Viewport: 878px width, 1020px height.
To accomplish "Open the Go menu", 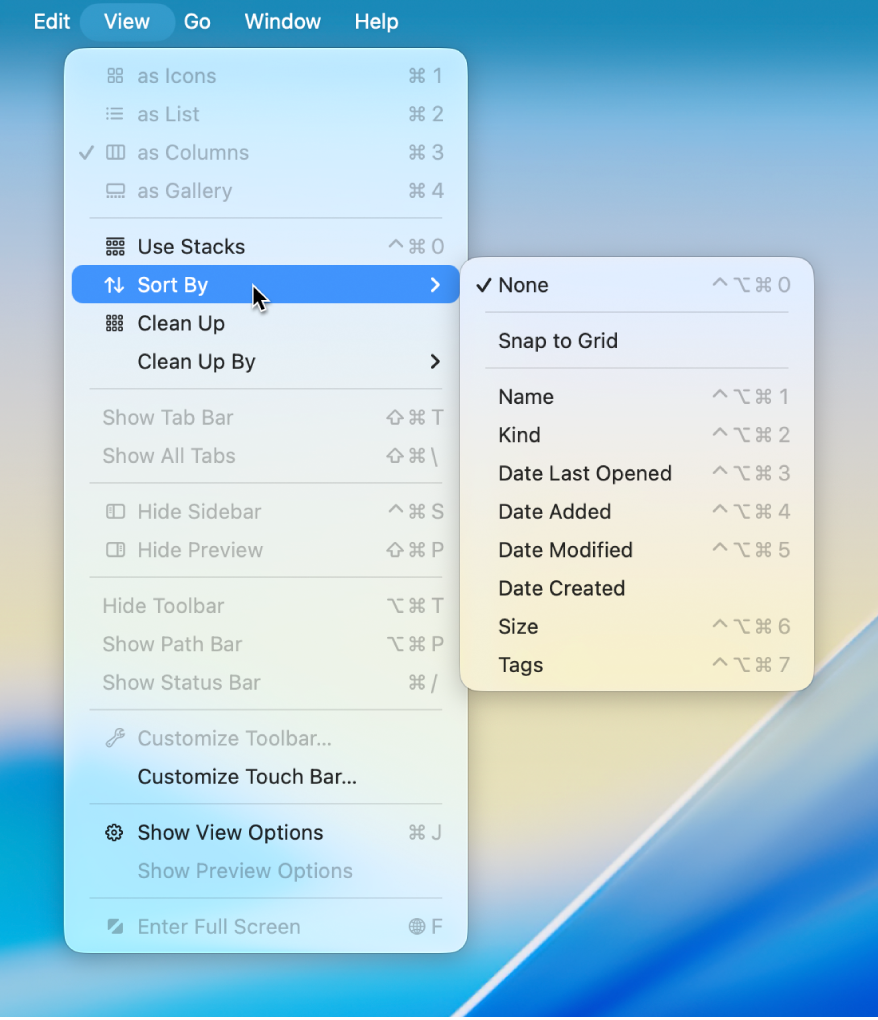I will 197,21.
